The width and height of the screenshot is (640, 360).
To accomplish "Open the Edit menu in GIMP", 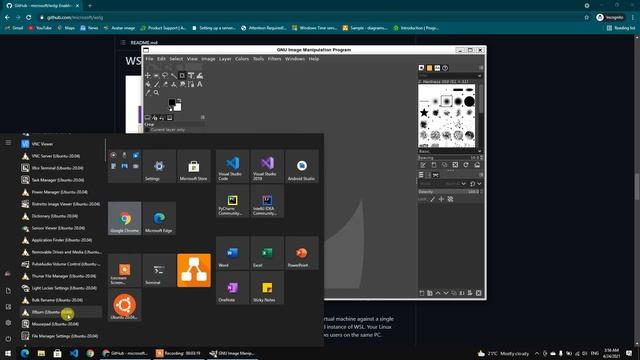I will point(161,59).
